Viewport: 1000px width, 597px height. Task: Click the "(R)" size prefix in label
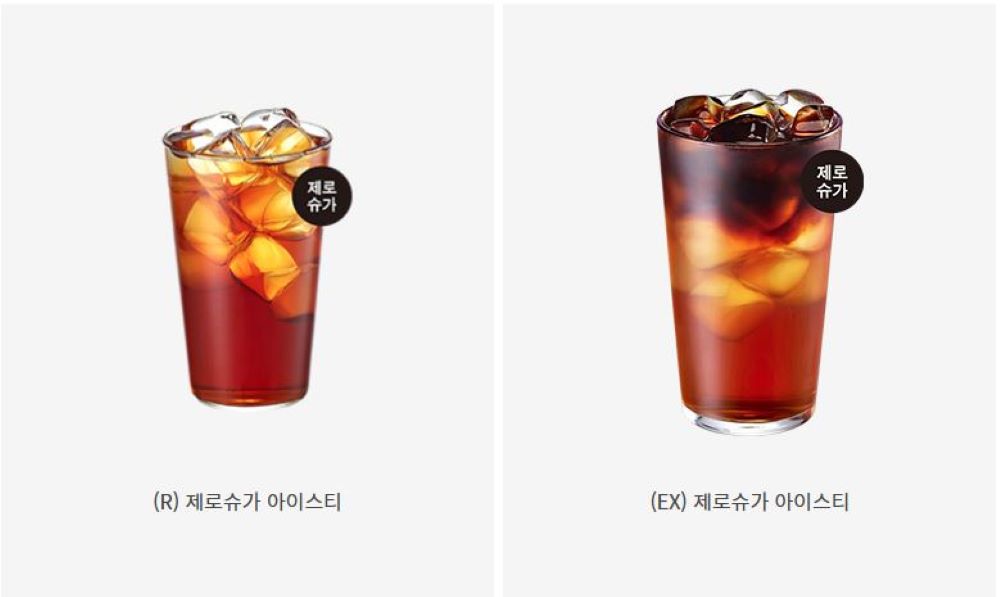[166, 501]
